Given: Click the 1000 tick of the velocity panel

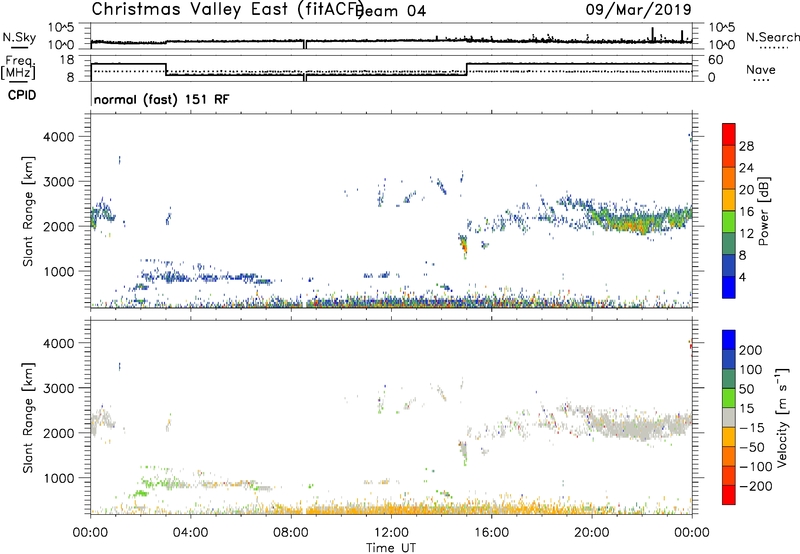Looking at the screenshot, I should [58, 479].
